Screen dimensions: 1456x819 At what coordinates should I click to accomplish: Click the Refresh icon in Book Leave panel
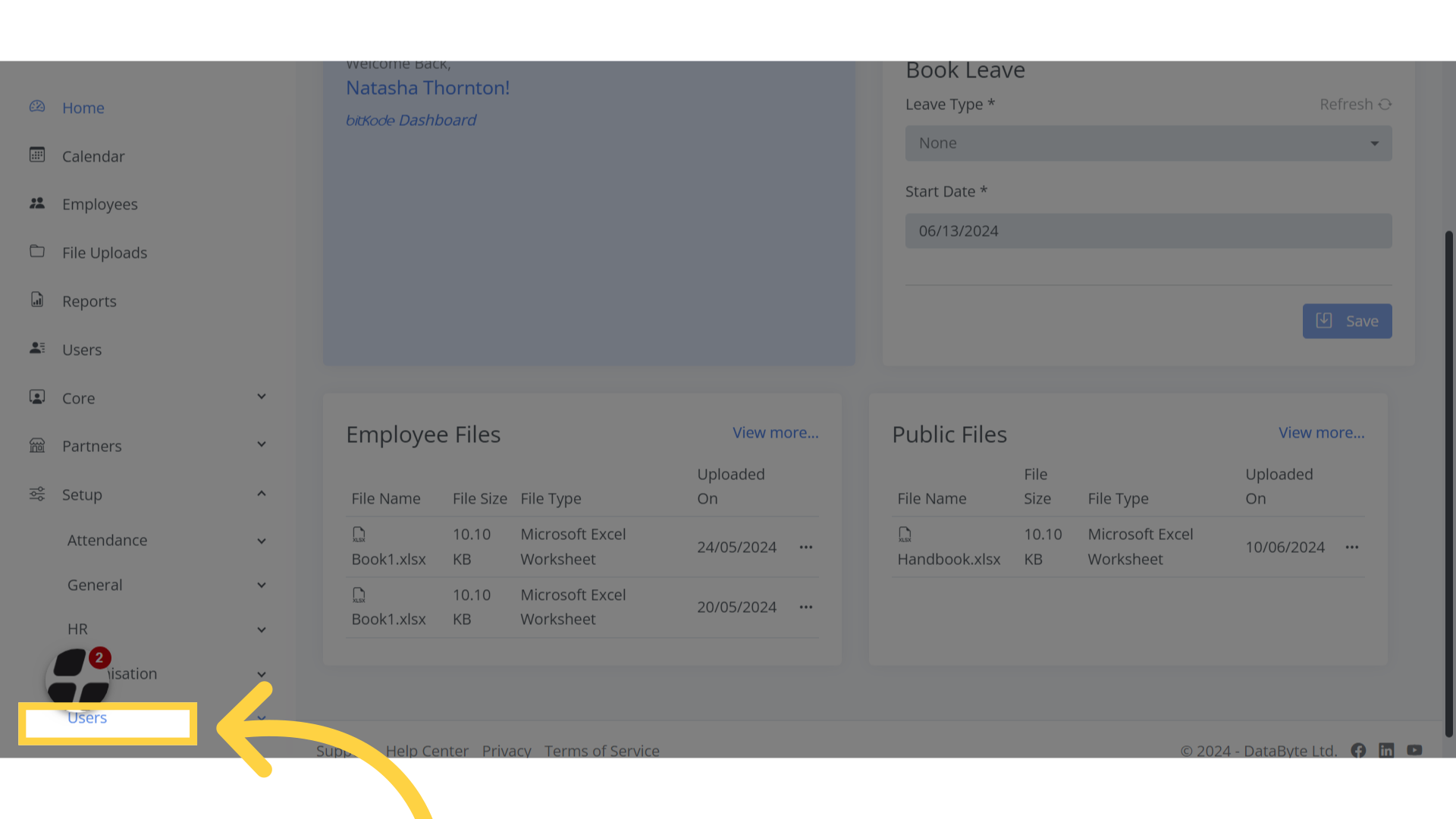click(1386, 104)
